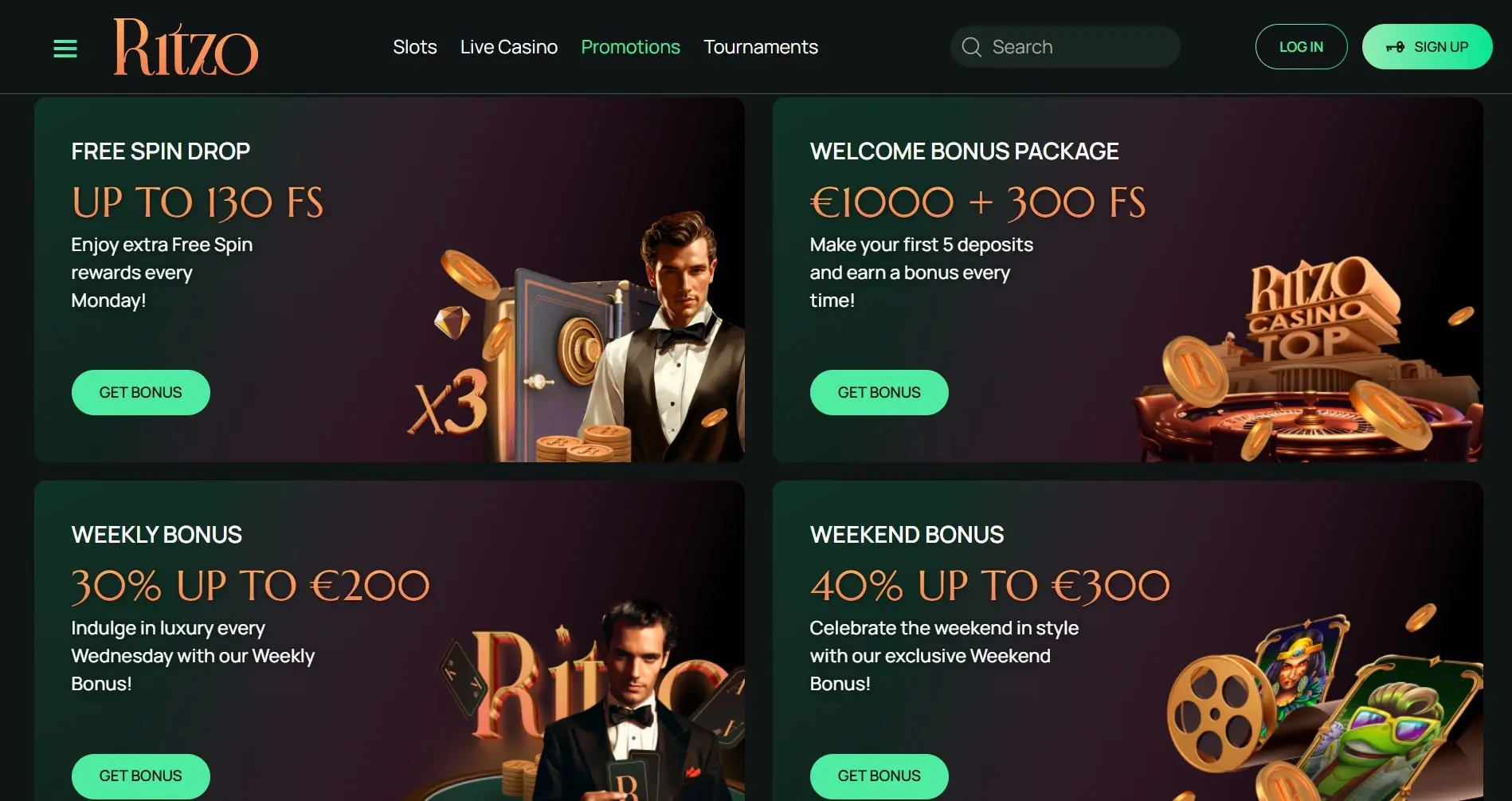Claim the Weekly Bonus offer
1512x801 pixels.
pos(140,775)
